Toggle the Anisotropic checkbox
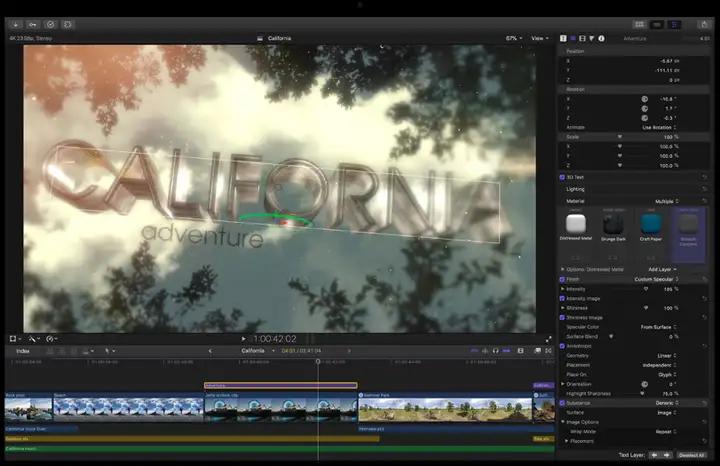The height and width of the screenshot is (466, 720). click(x=562, y=346)
